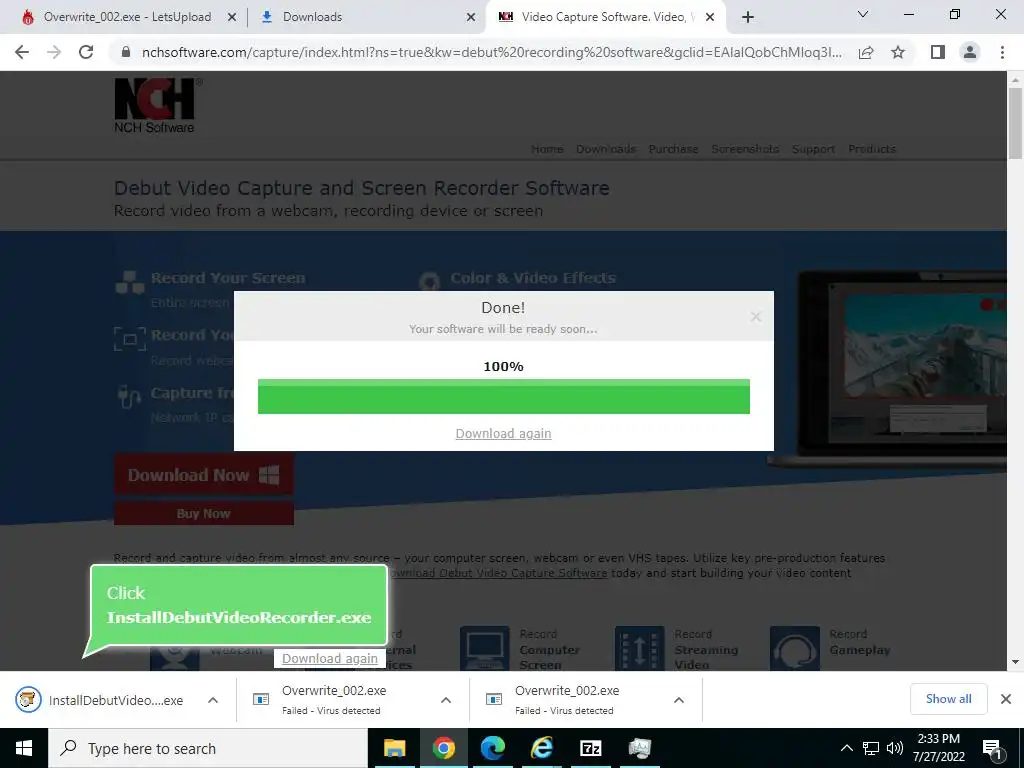Open the Chrome profile avatar icon
Viewport: 1024px width, 768px height.
tap(970, 52)
